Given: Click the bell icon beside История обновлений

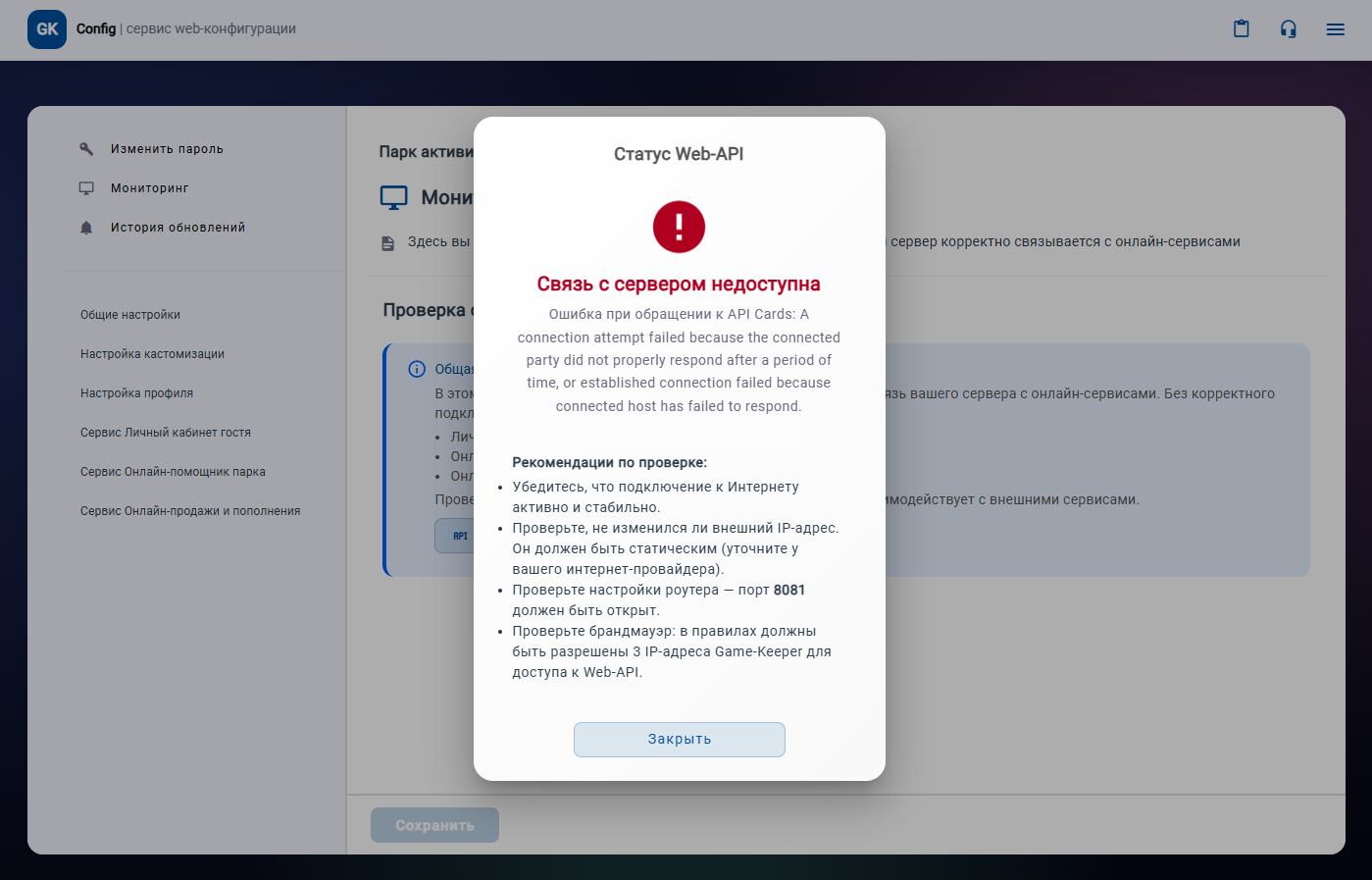Looking at the screenshot, I should click(x=86, y=228).
